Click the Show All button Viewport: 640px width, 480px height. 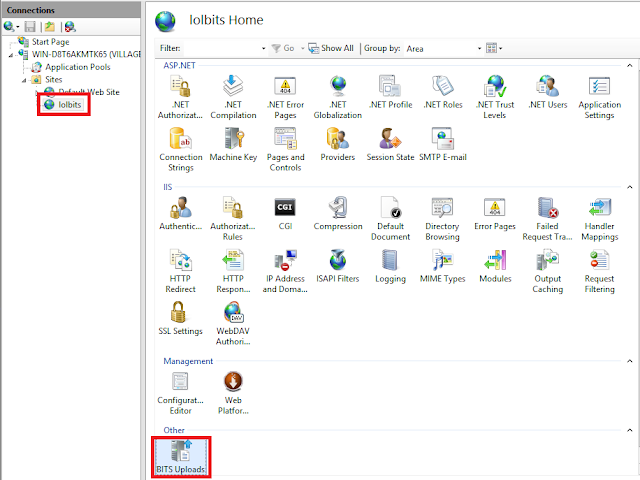coord(331,49)
